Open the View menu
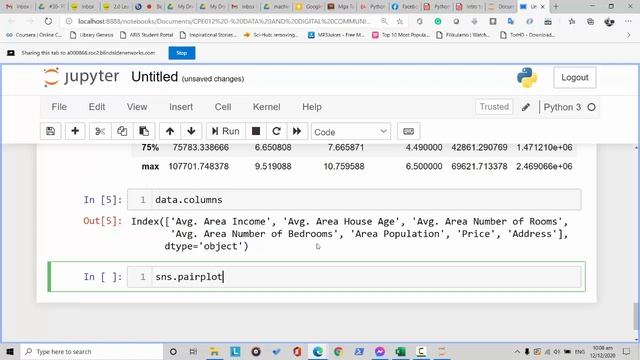640x360 pixels. (137, 107)
